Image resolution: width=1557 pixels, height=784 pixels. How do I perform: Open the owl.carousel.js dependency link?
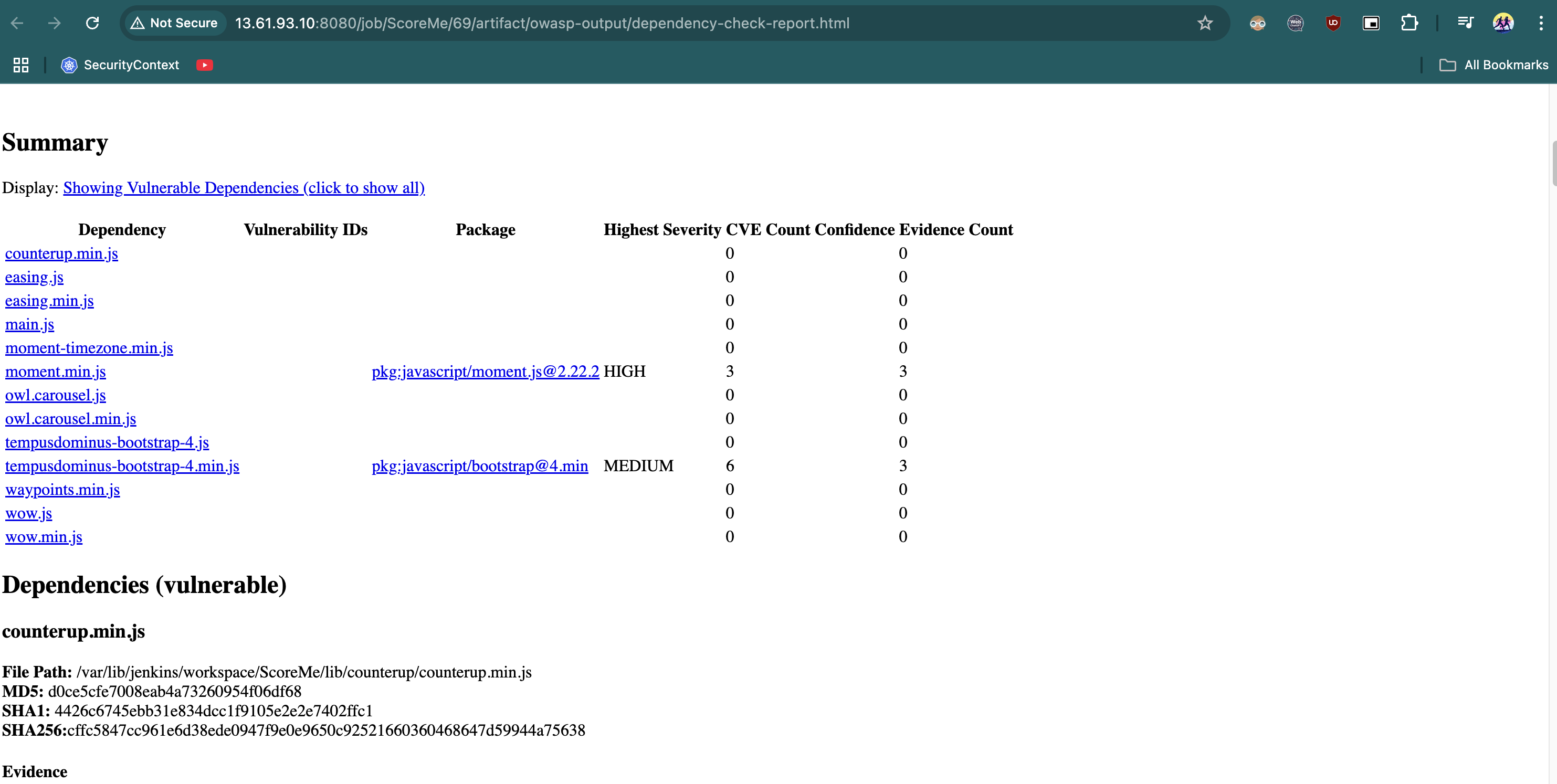(56, 395)
